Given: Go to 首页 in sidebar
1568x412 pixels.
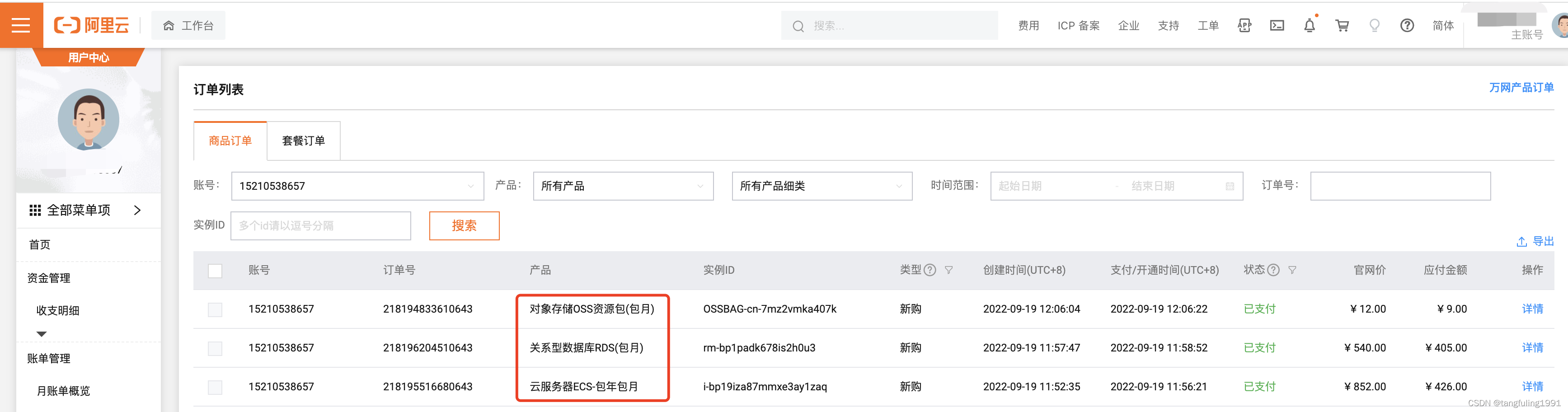Looking at the screenshot, I should [40, 245].
